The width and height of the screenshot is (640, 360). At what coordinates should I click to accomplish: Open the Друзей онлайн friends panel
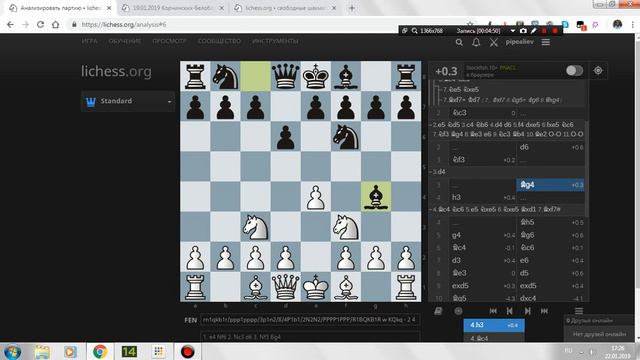pos(599,320)
